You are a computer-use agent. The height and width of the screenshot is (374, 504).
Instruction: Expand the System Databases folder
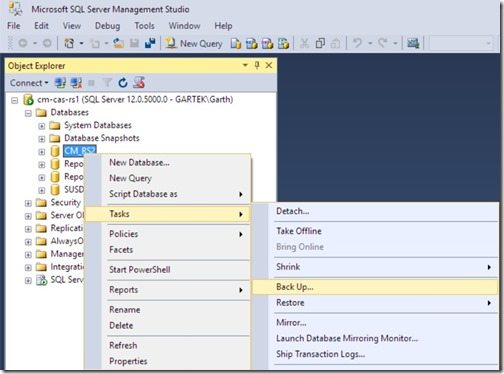pos(42,126)
